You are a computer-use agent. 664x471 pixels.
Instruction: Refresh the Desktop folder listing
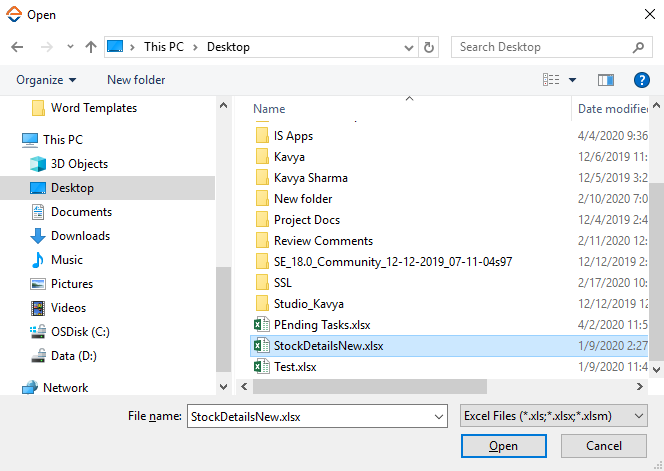pos(429,47)
